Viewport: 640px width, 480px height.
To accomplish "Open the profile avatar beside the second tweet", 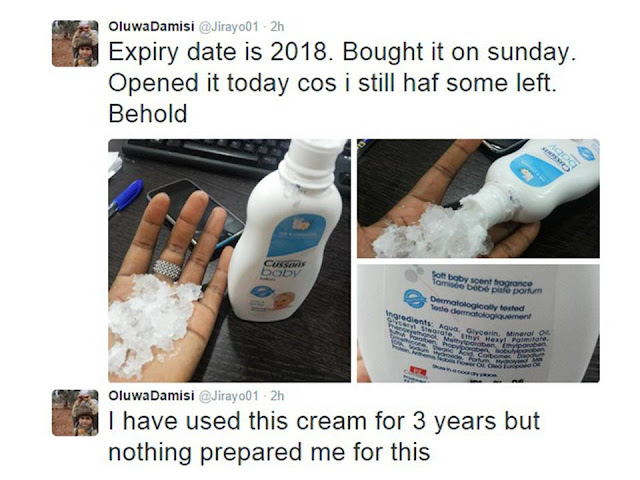I will [x=75, y=413].
